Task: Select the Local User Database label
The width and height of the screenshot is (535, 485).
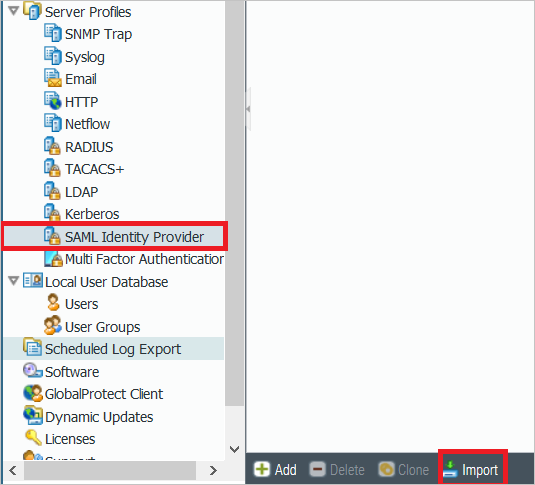Action: (106, 282)
